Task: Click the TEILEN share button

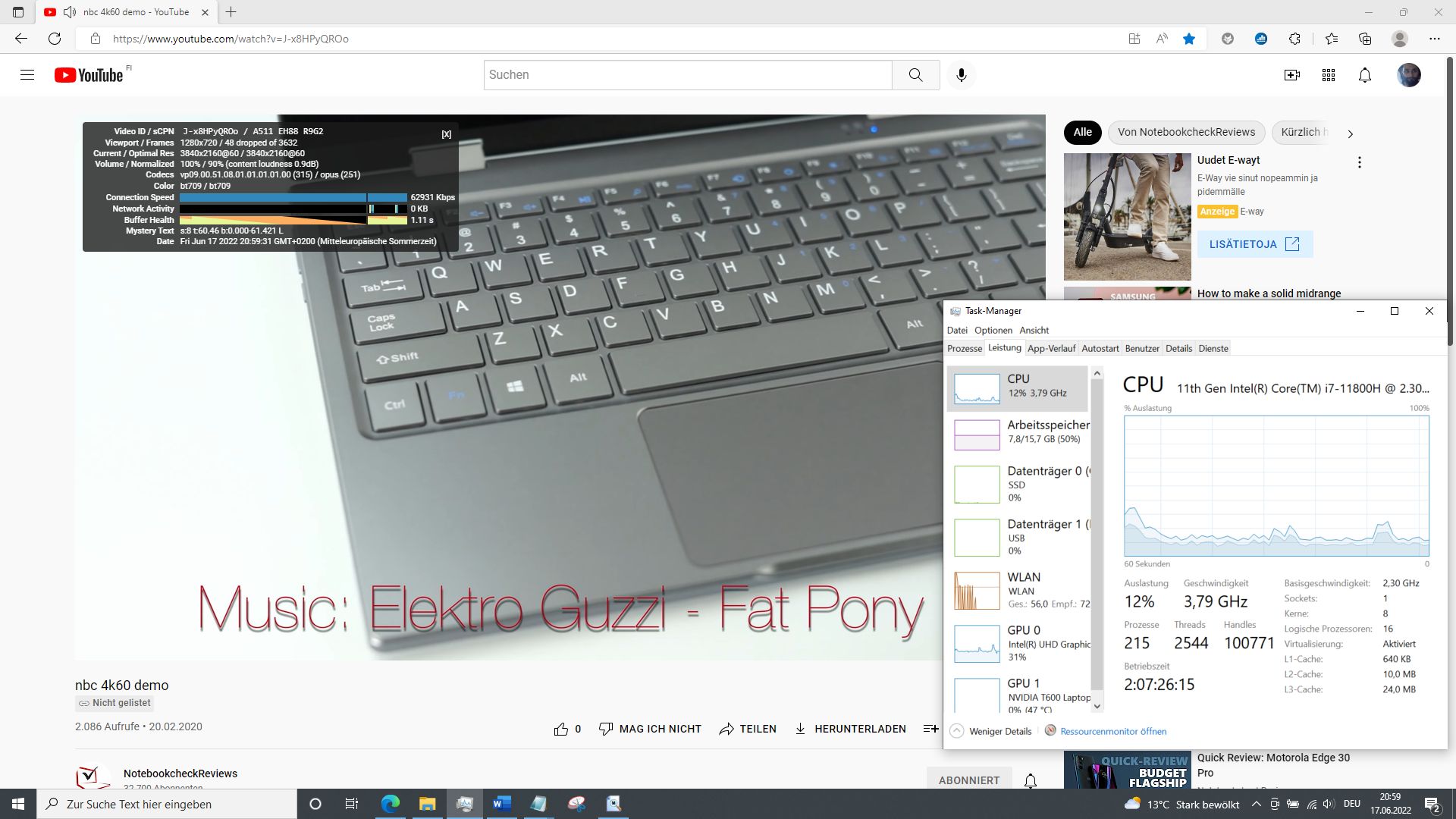Action: [x=748, y=729]
